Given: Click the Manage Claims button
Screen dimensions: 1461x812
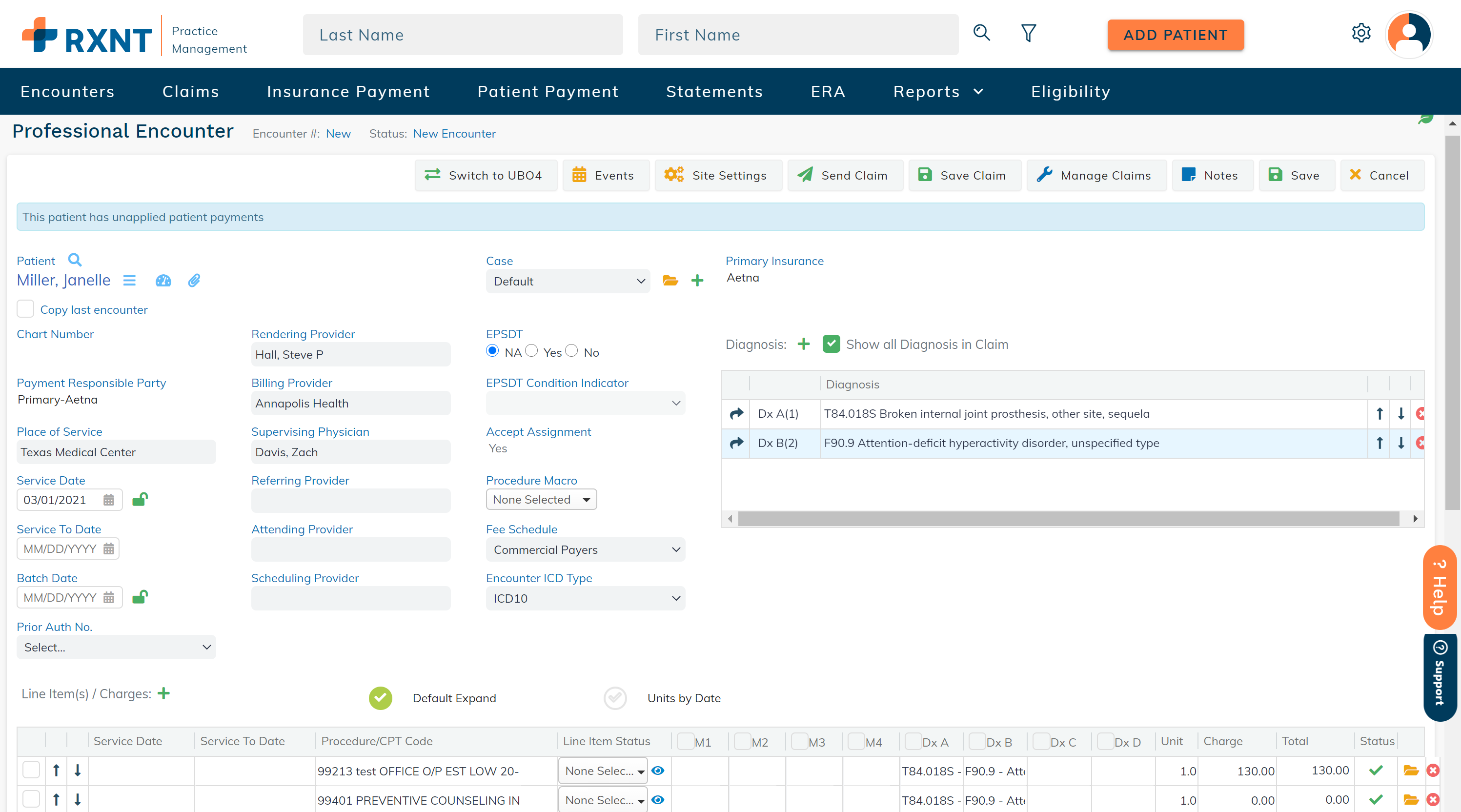Looking at the screenshot, I should [x=1096, y=175].
